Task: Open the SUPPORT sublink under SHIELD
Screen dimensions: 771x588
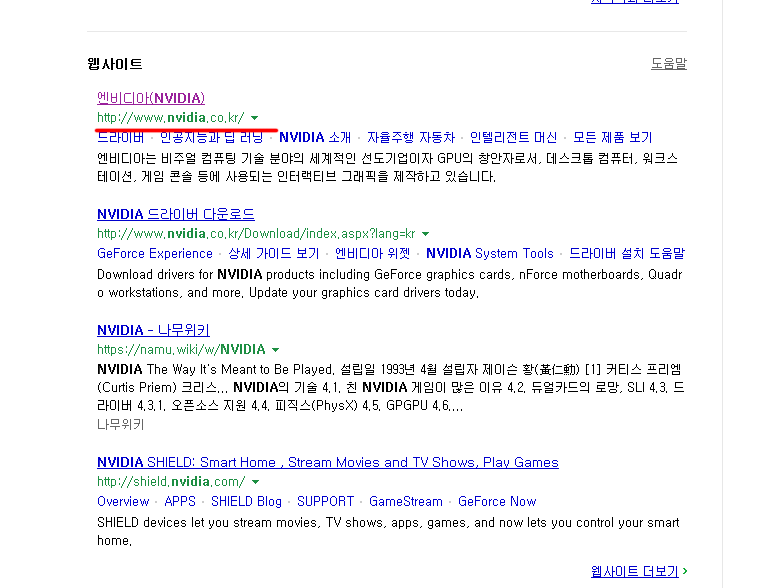Action: 326,501
